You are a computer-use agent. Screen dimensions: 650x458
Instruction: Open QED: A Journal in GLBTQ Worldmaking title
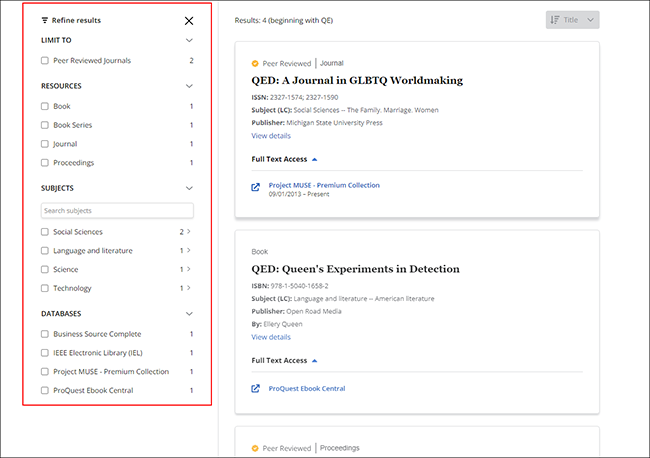tap(357, 80)
